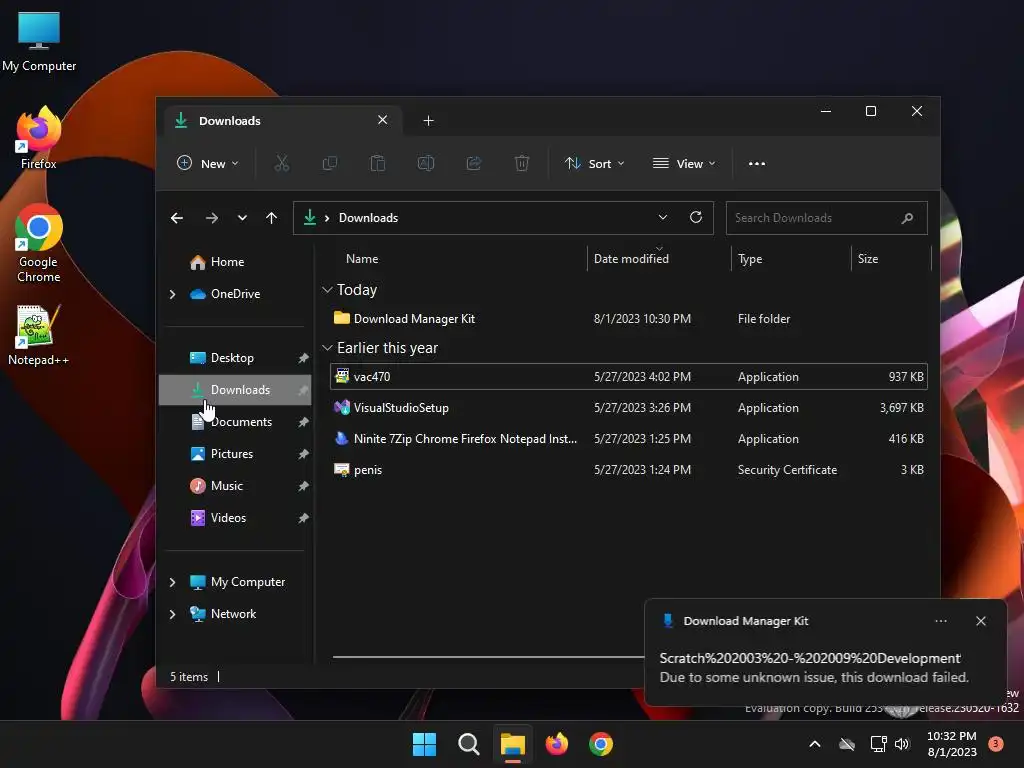Go forward with the right arrow
Viewport: 1024px width, 768px height.
pos(212,218)
